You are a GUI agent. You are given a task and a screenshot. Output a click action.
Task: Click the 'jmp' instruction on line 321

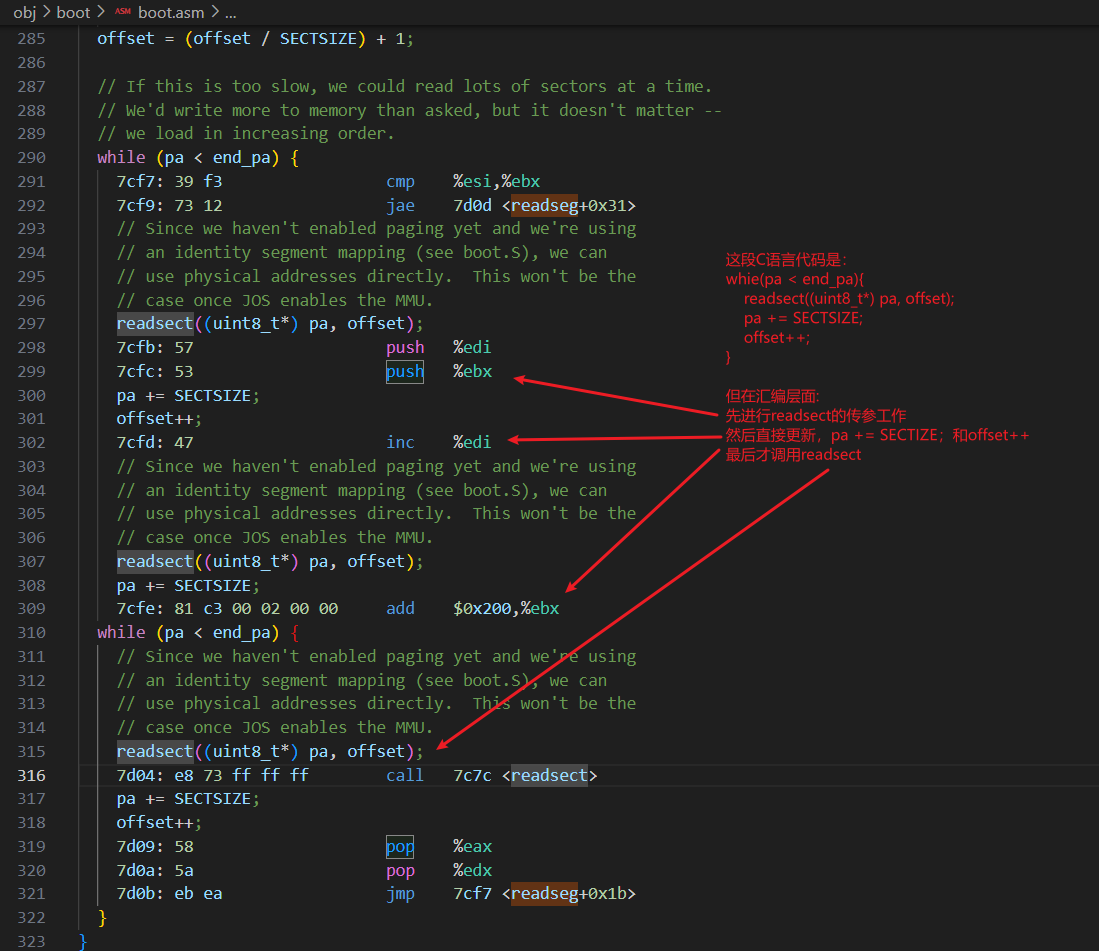click(400, 894)
